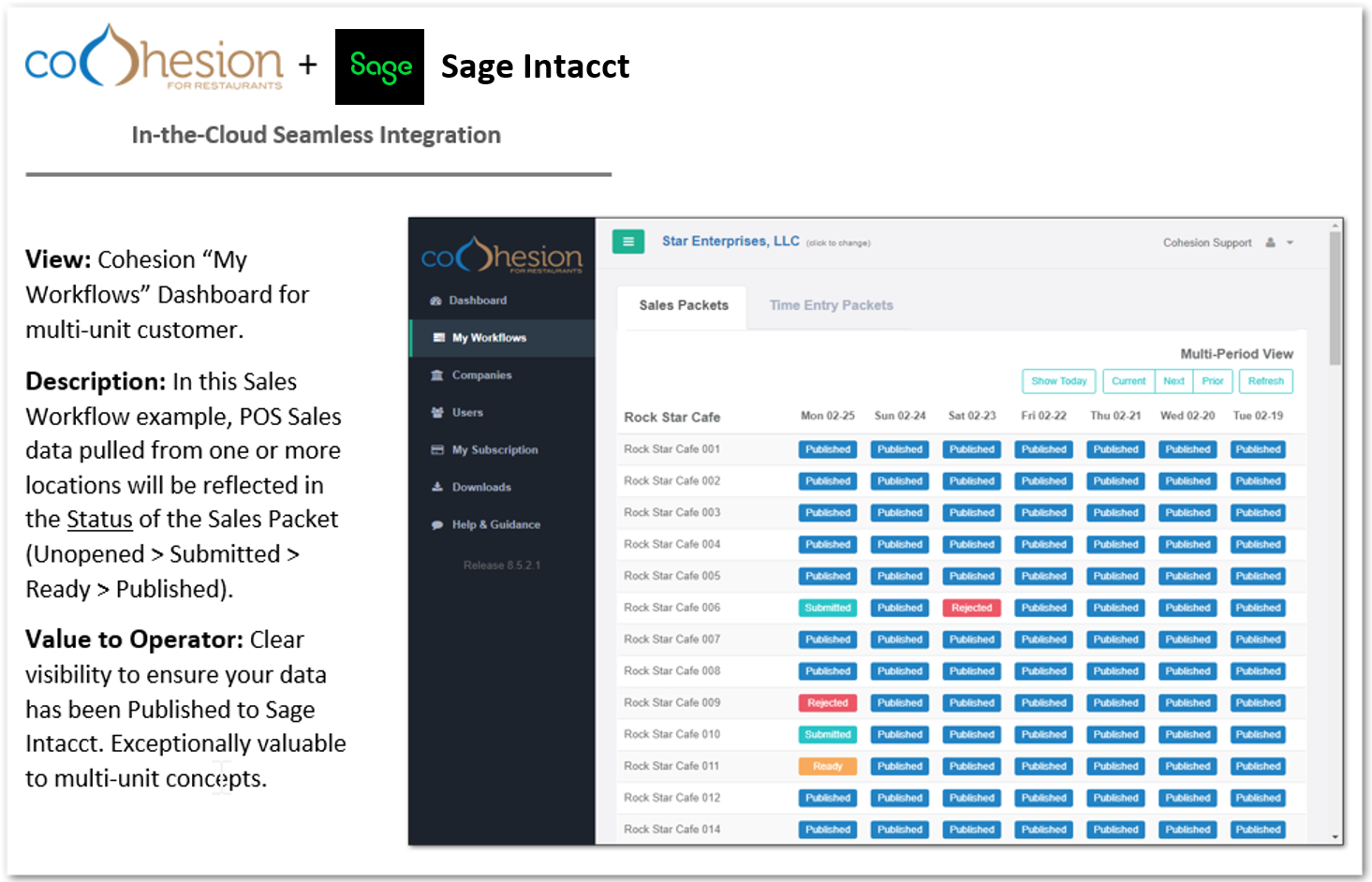Click the Refresh button
This screenshot has width=1372, height=882.
click(x=1265, y=381)
